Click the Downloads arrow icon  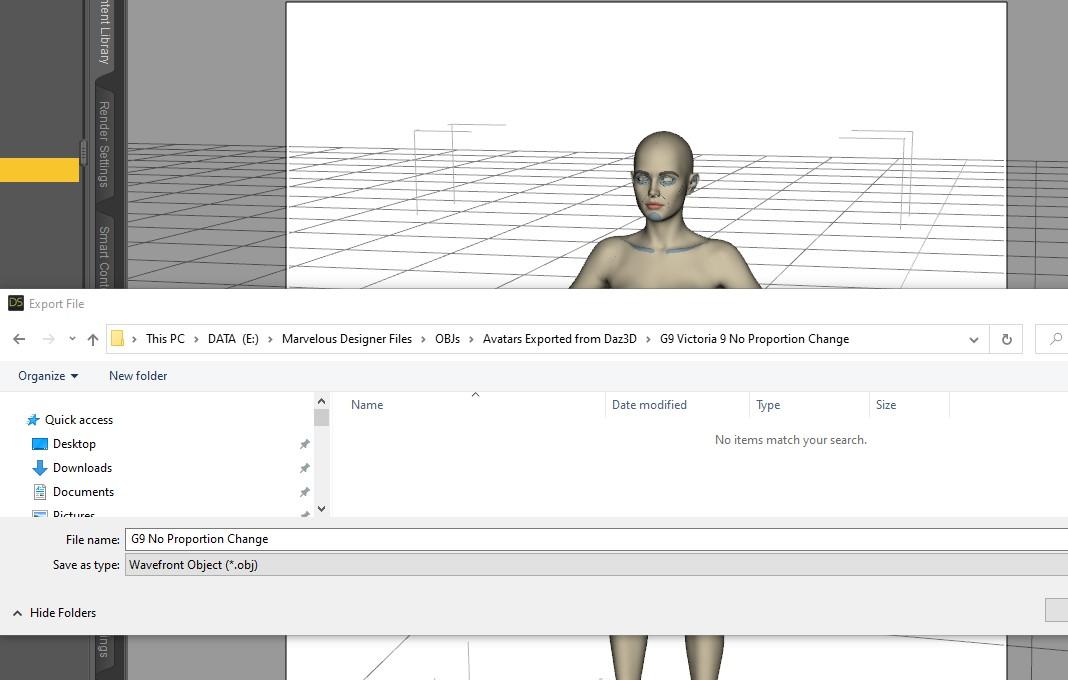[40, 467]
